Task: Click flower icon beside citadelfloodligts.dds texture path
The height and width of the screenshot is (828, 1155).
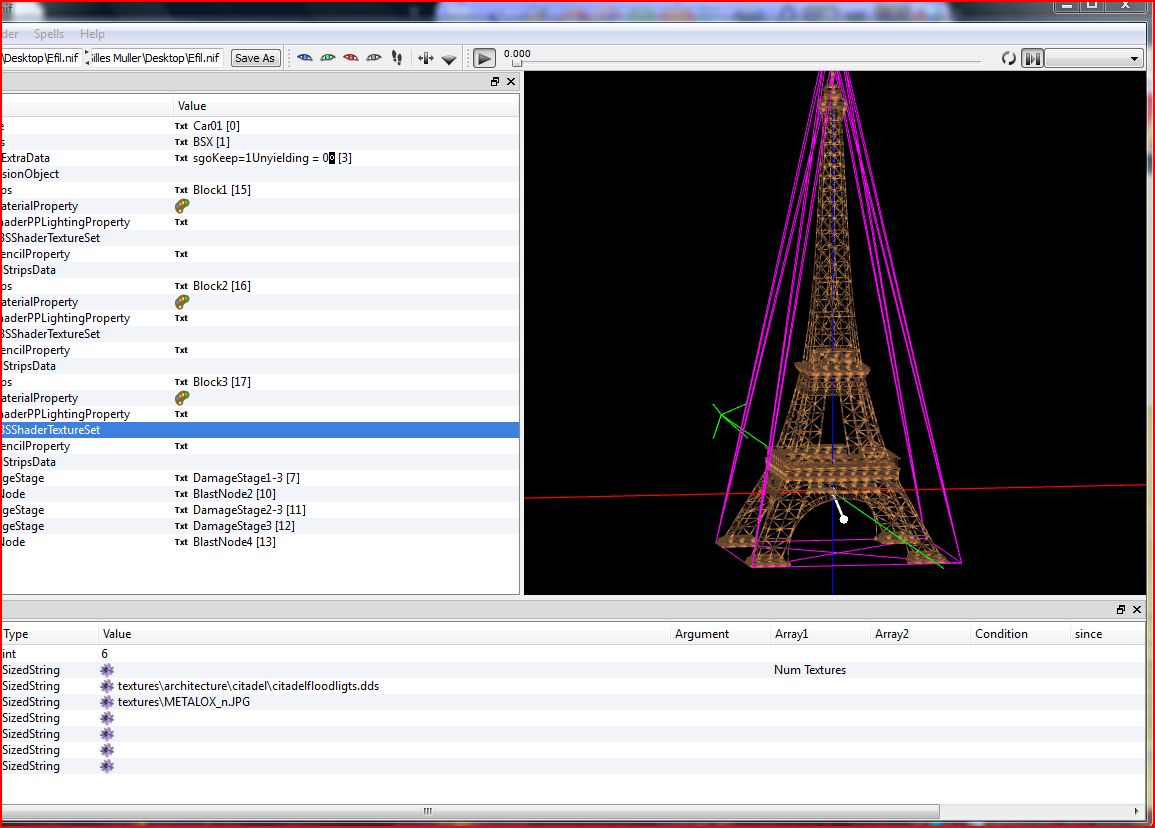Action: pyautogui.click(x=108, y=686)
